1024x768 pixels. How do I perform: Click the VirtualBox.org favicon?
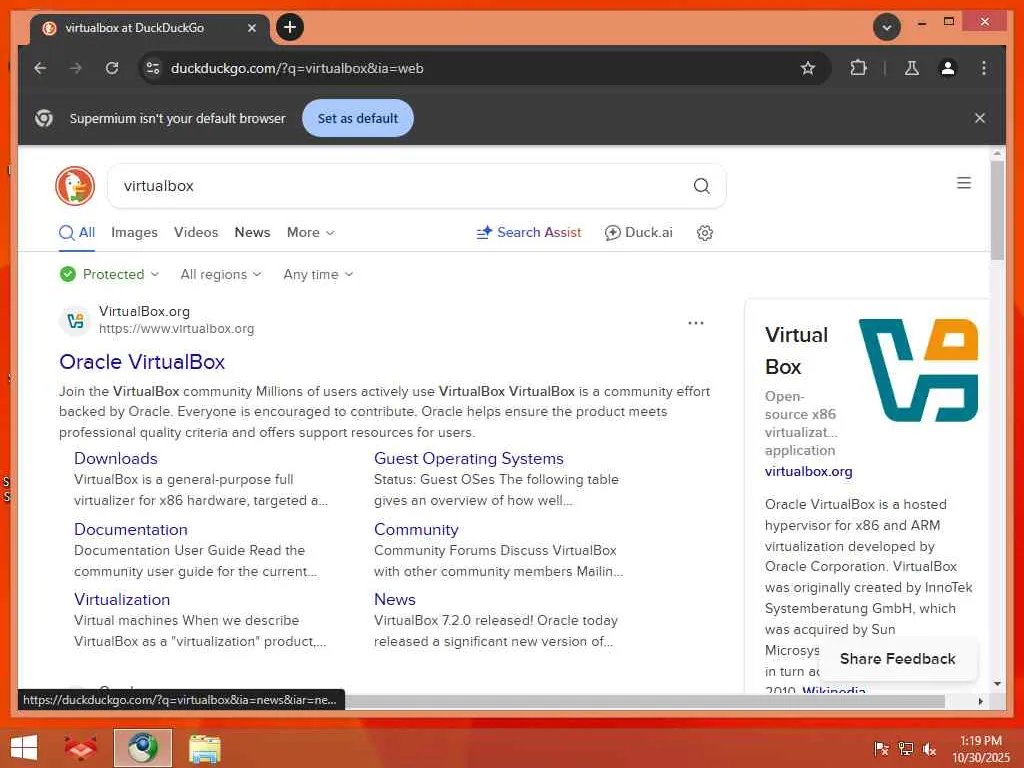click(75, 321)
